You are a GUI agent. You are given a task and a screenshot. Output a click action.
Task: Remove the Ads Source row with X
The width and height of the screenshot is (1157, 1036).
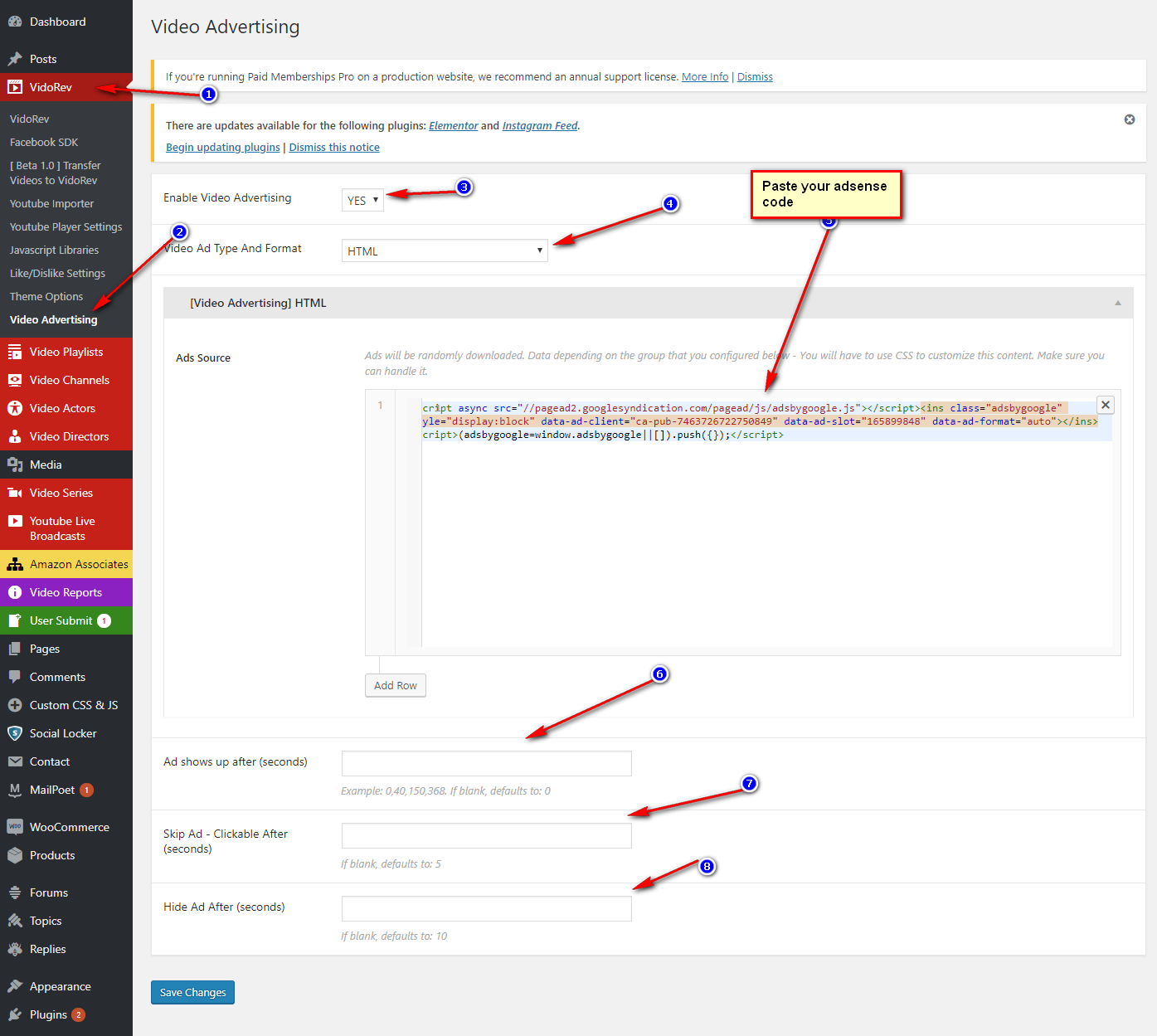pos(1105,405)
